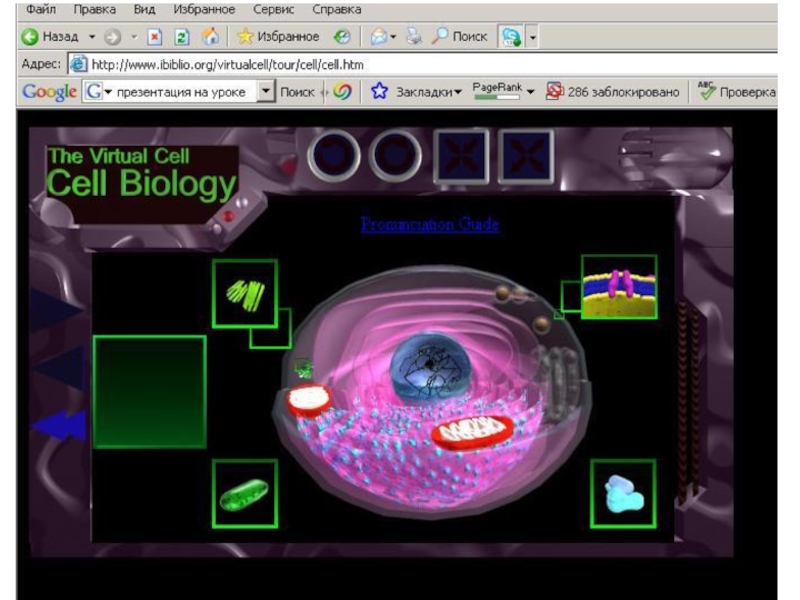Select the light blue ribosome thumbnail
Screen dimensions: 800x600
(623, 494)
